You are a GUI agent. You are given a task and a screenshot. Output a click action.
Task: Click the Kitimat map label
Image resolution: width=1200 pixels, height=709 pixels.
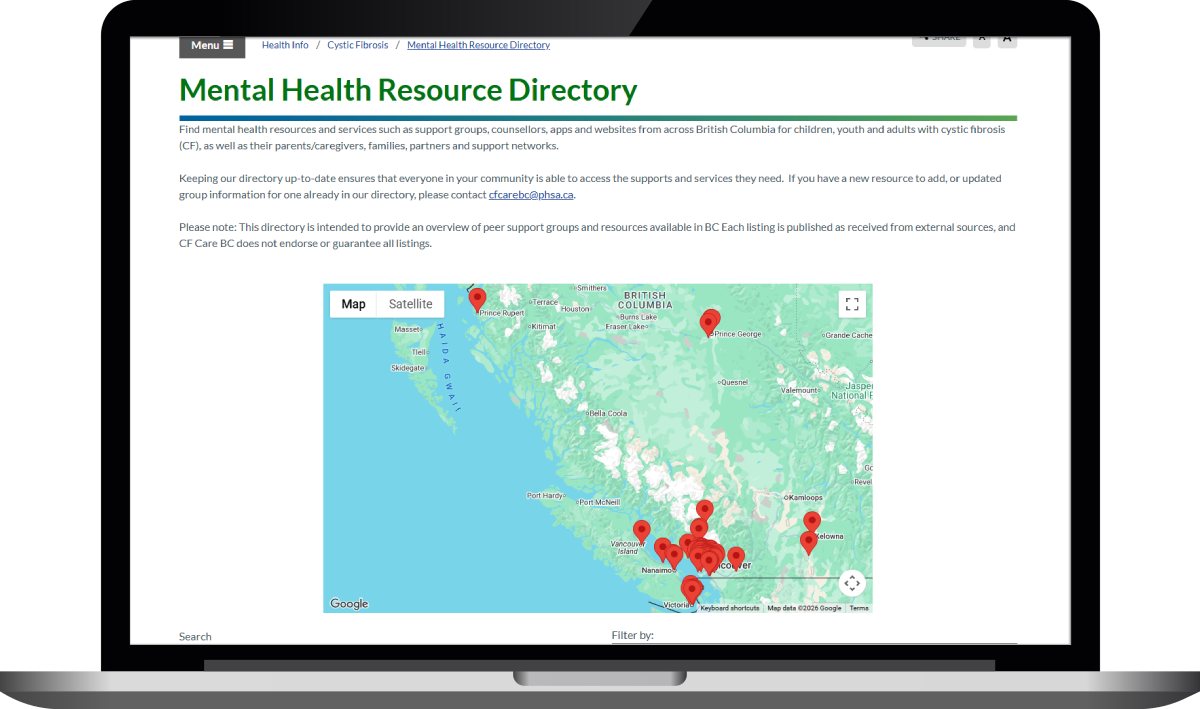point(543,327)
